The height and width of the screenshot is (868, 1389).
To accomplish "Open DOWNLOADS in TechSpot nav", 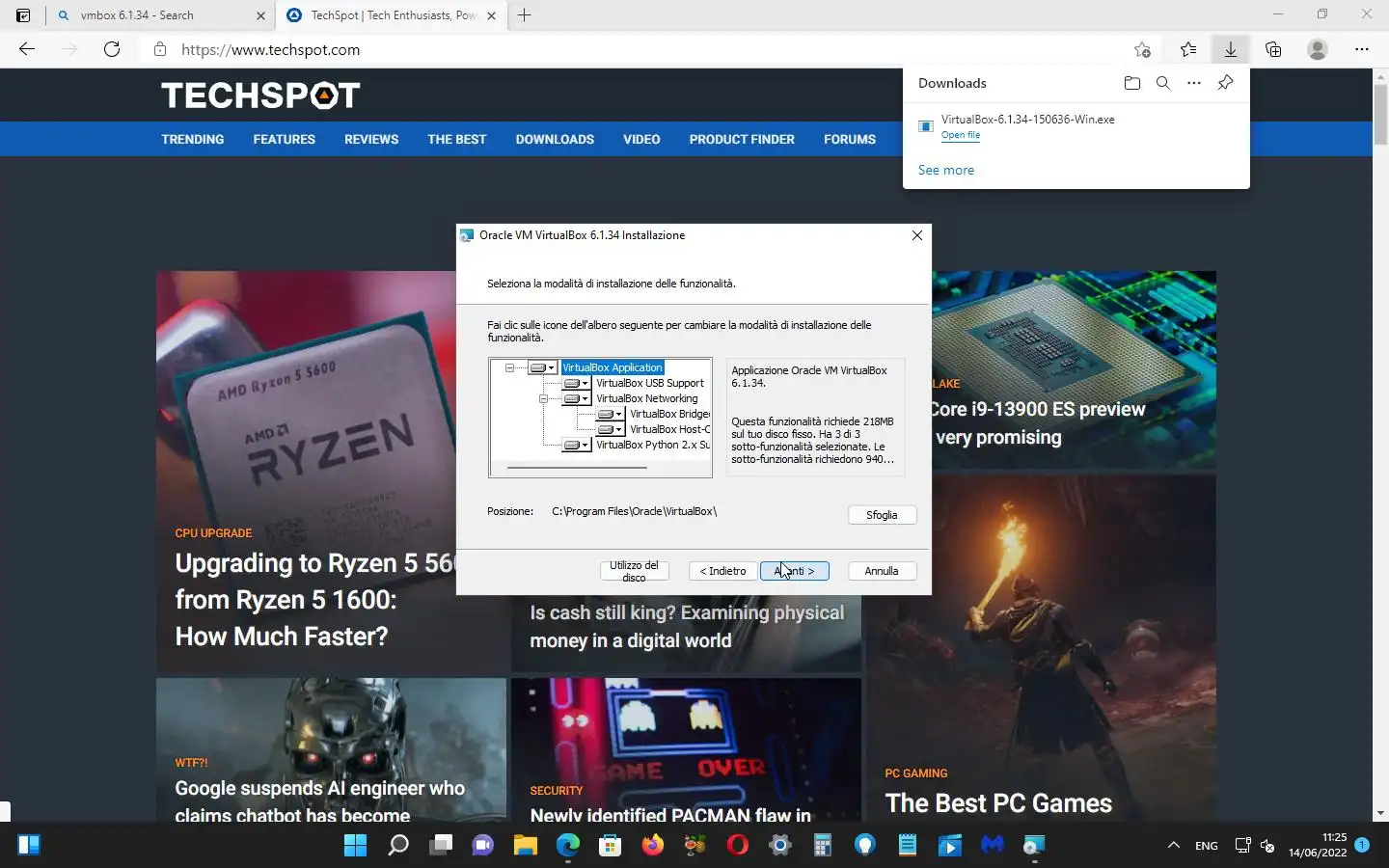I will pyautogui.click(x=555, y=139).
